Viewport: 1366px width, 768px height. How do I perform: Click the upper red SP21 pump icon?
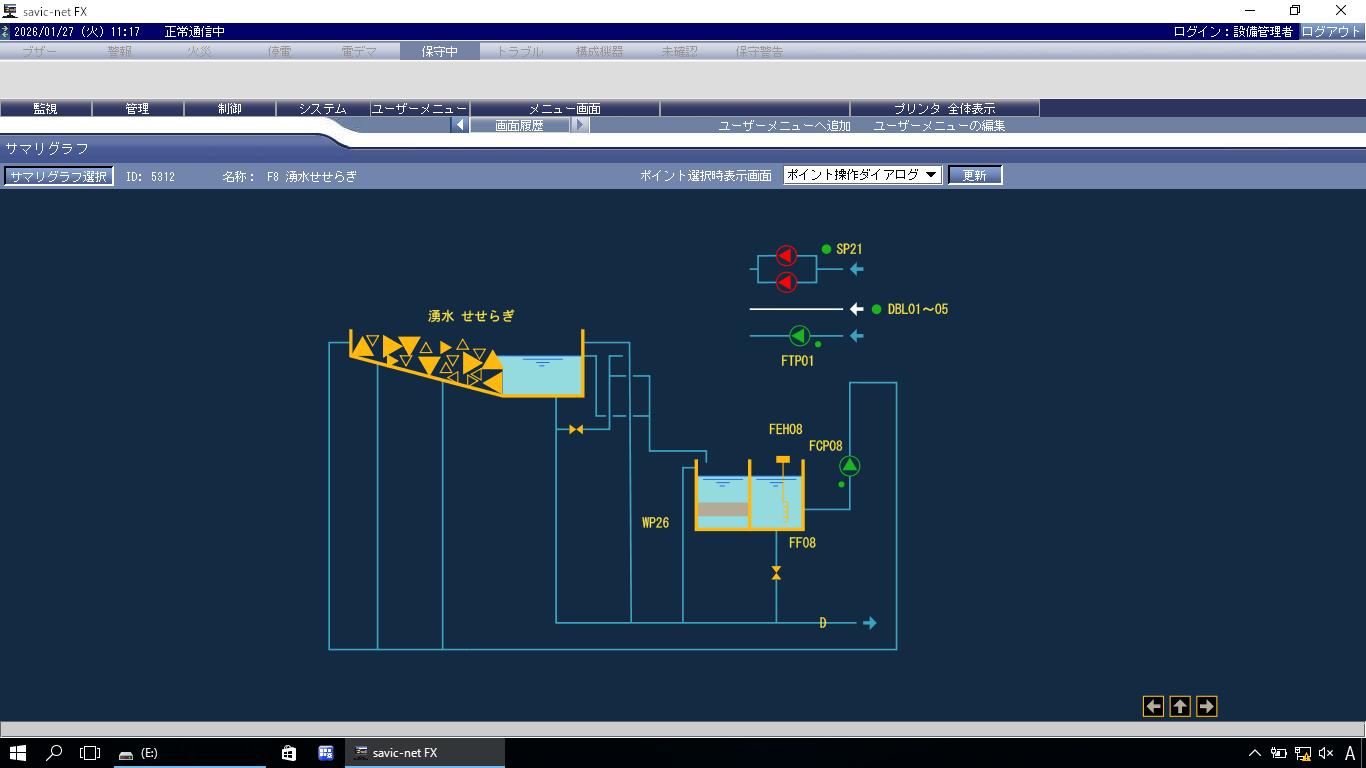[x=786, y=257]
